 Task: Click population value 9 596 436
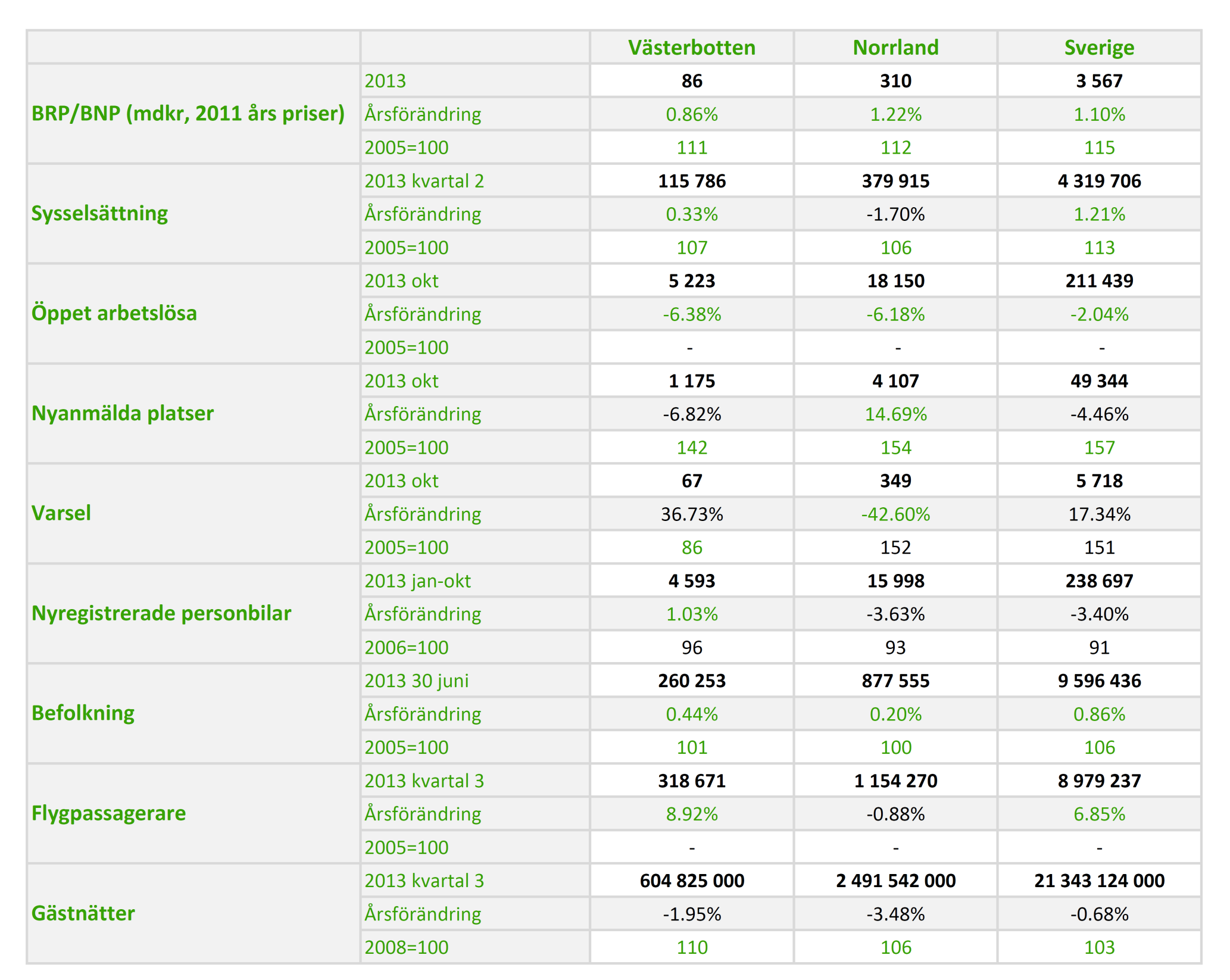click(1099, 681)
